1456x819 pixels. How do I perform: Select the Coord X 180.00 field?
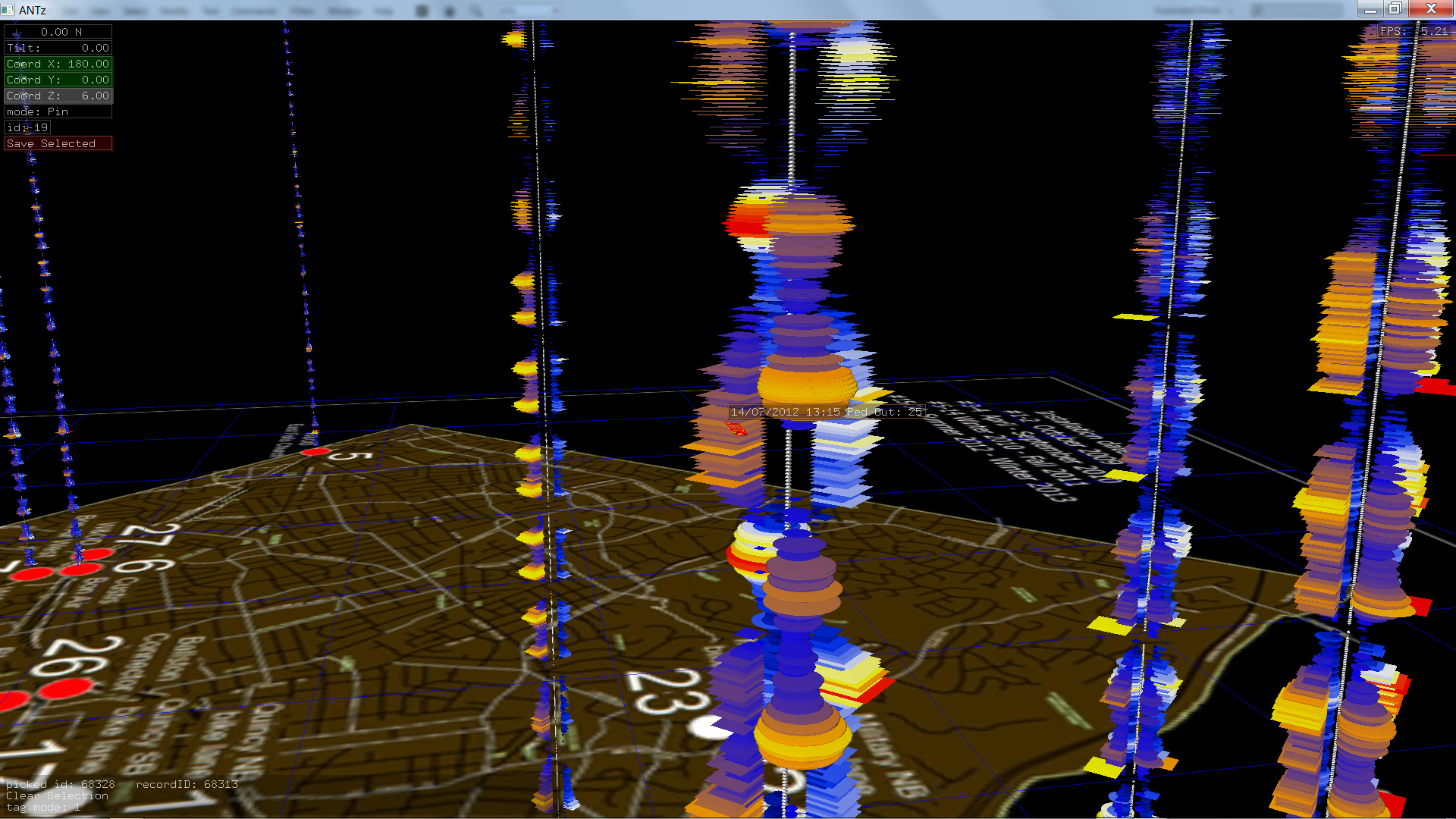tap(58, 64)
